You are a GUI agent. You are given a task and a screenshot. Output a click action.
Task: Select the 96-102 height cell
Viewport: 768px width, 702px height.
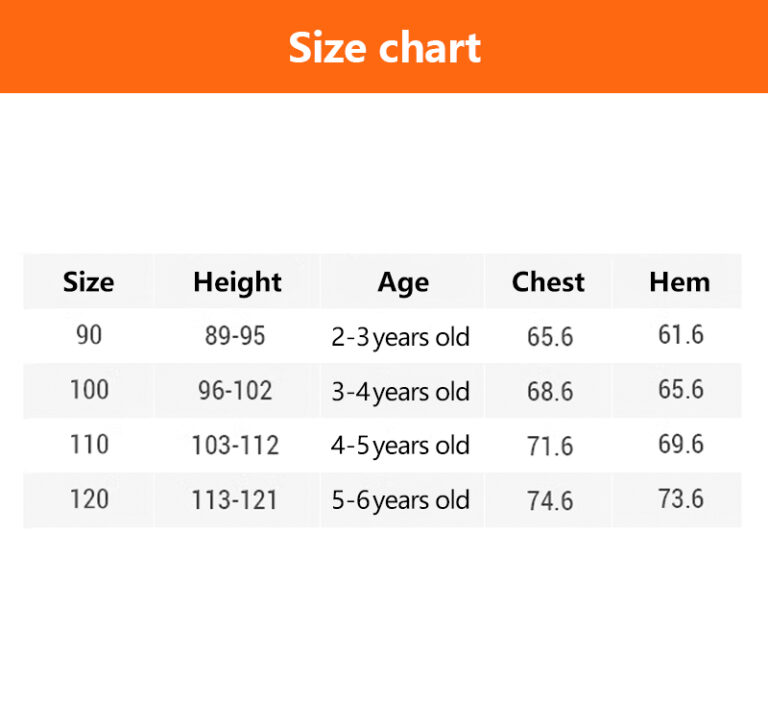tap(235, 391)
